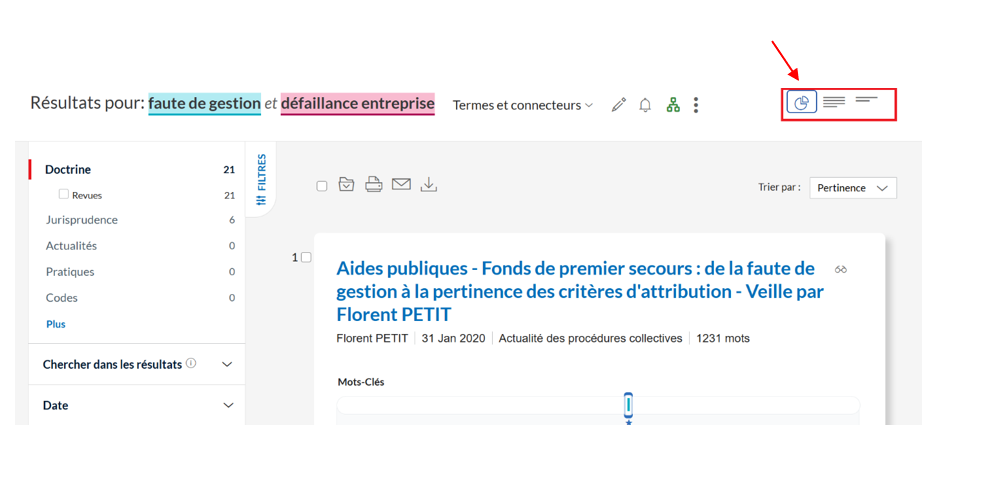Switch to the full text list view icon
The height and width of the screenshot is (487, 1000).
point(834,102)
